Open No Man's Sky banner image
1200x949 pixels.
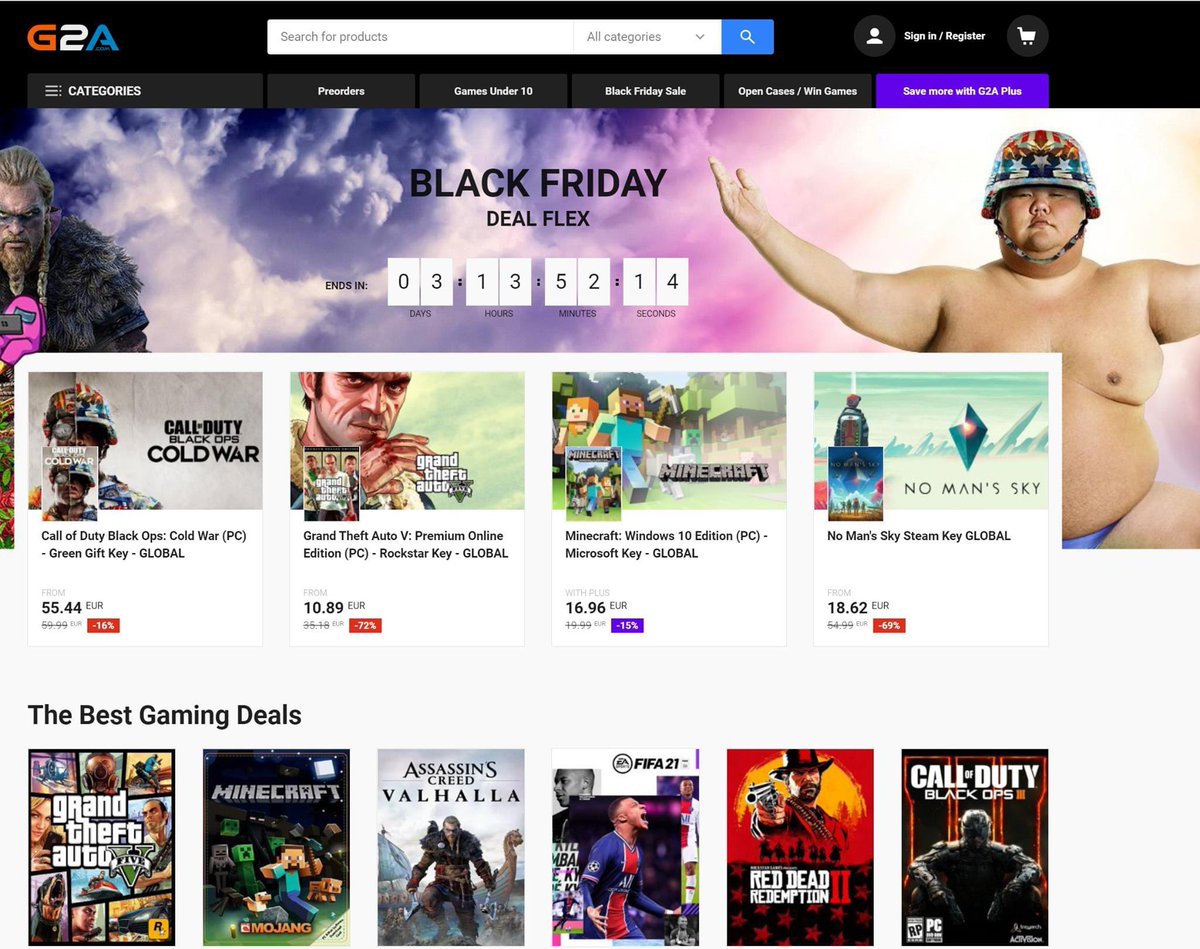931,441
